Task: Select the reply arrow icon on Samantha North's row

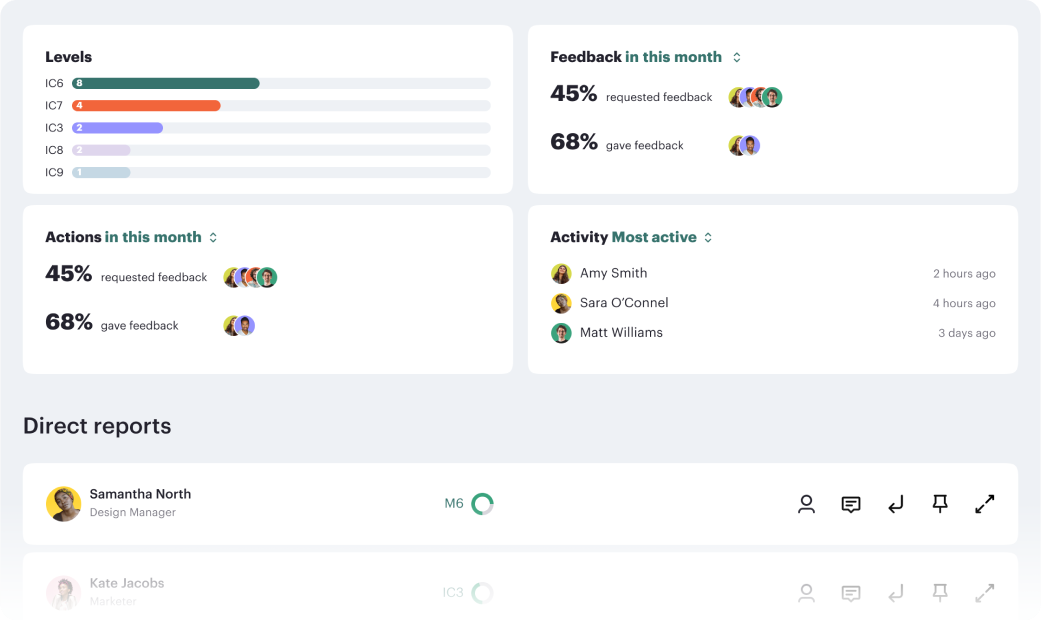Action: 895,504
